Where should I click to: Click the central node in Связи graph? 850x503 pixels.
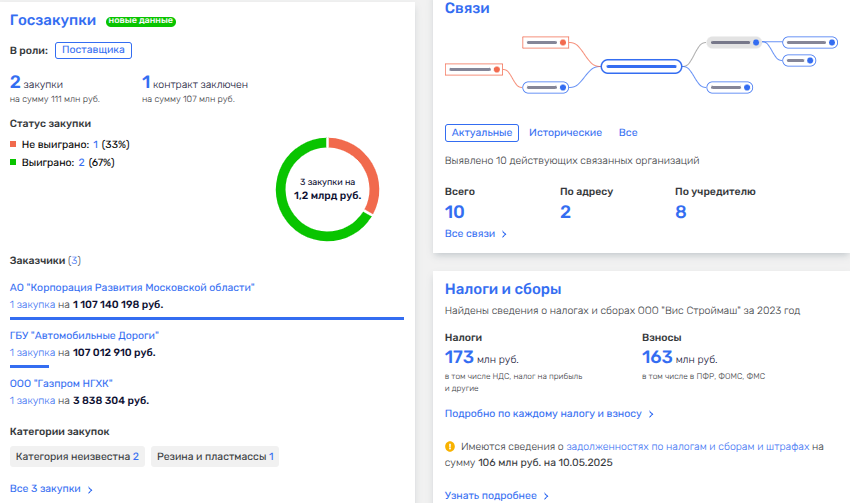pos(640,66)
